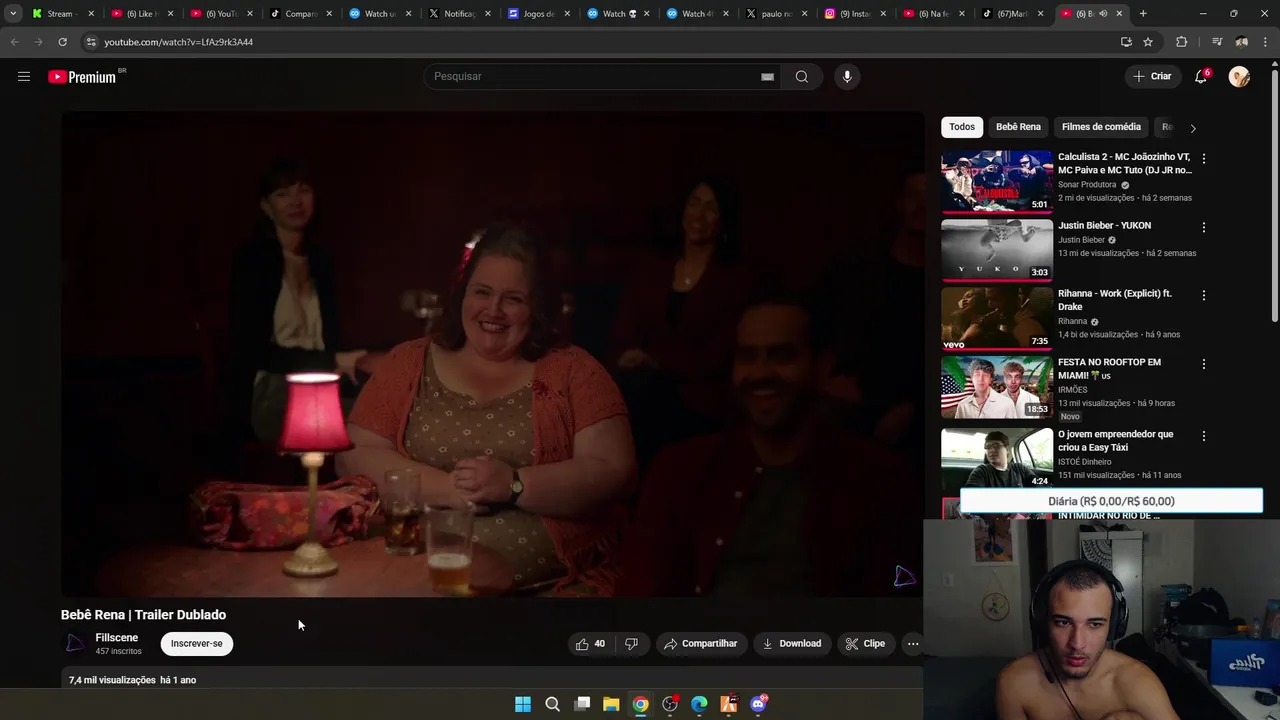This screenshot has width=1280, height=720.
Task: Bookmark this page with star icon
Action: (1148, 42)
